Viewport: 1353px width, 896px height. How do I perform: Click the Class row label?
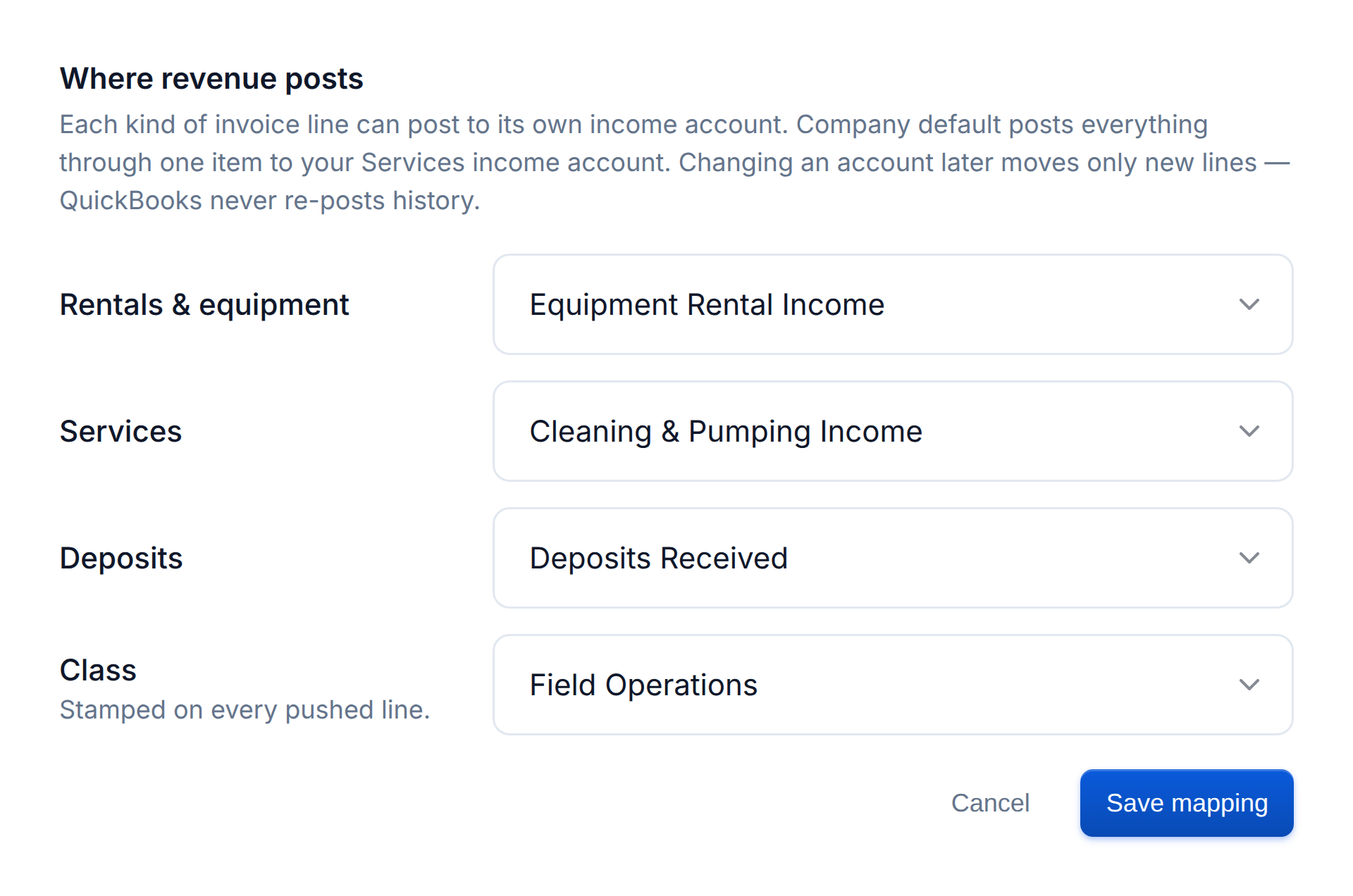[98, 670]
